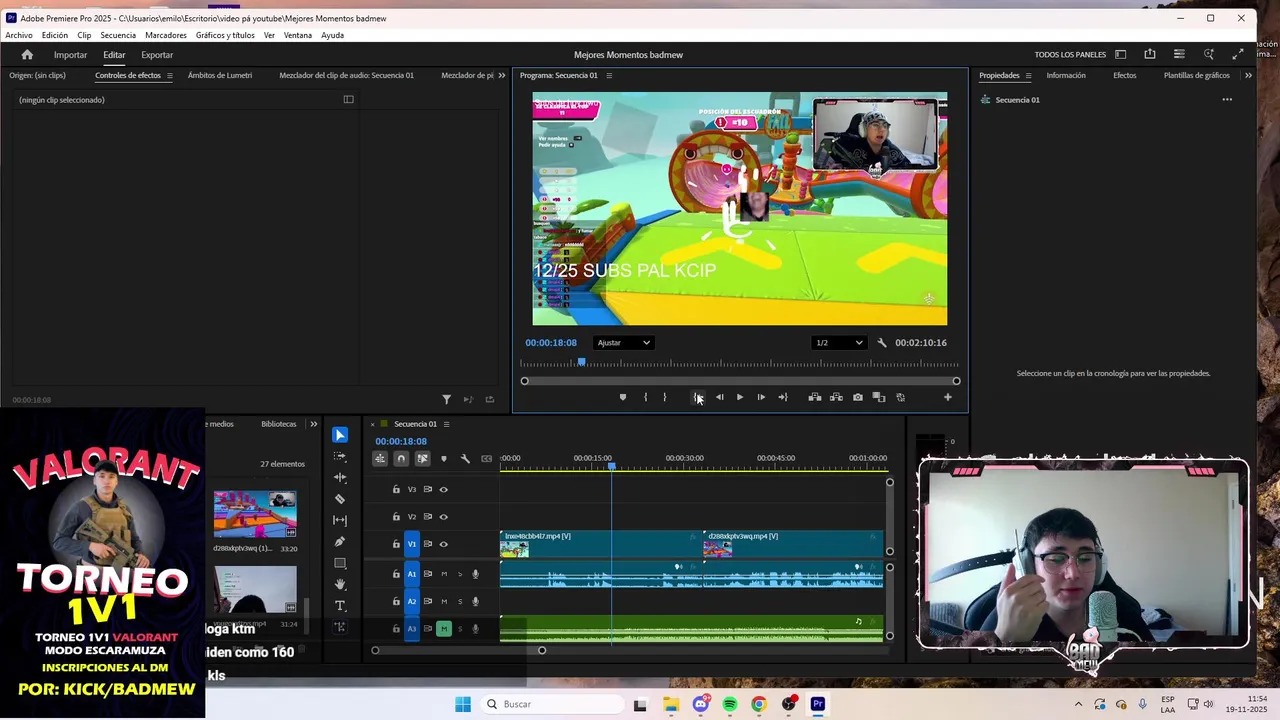
Task: Toggle Snap in timeline
Action: 401,459
